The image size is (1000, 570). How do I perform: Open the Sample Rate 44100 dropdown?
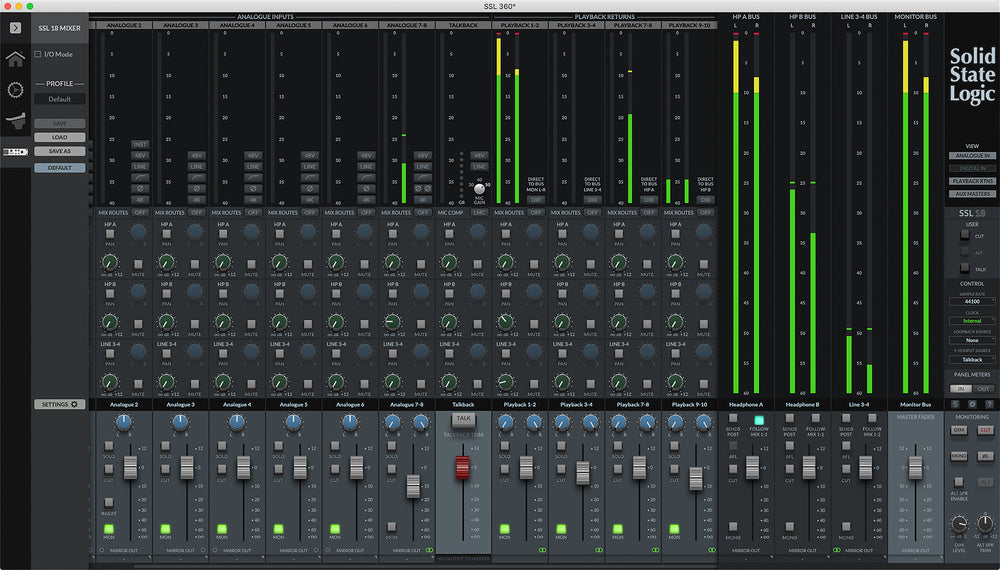pos(972,300)
